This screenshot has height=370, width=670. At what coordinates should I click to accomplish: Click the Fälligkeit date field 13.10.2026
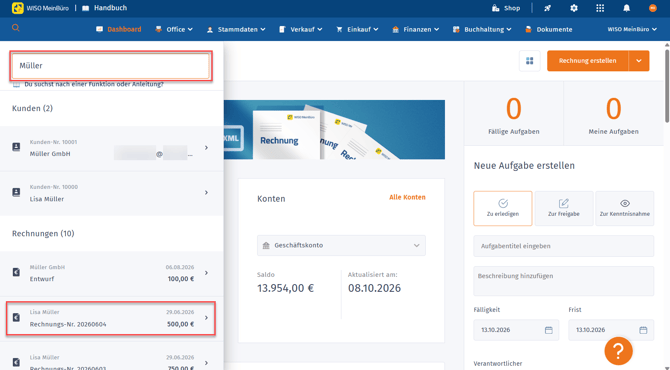(x=516, y=330)
